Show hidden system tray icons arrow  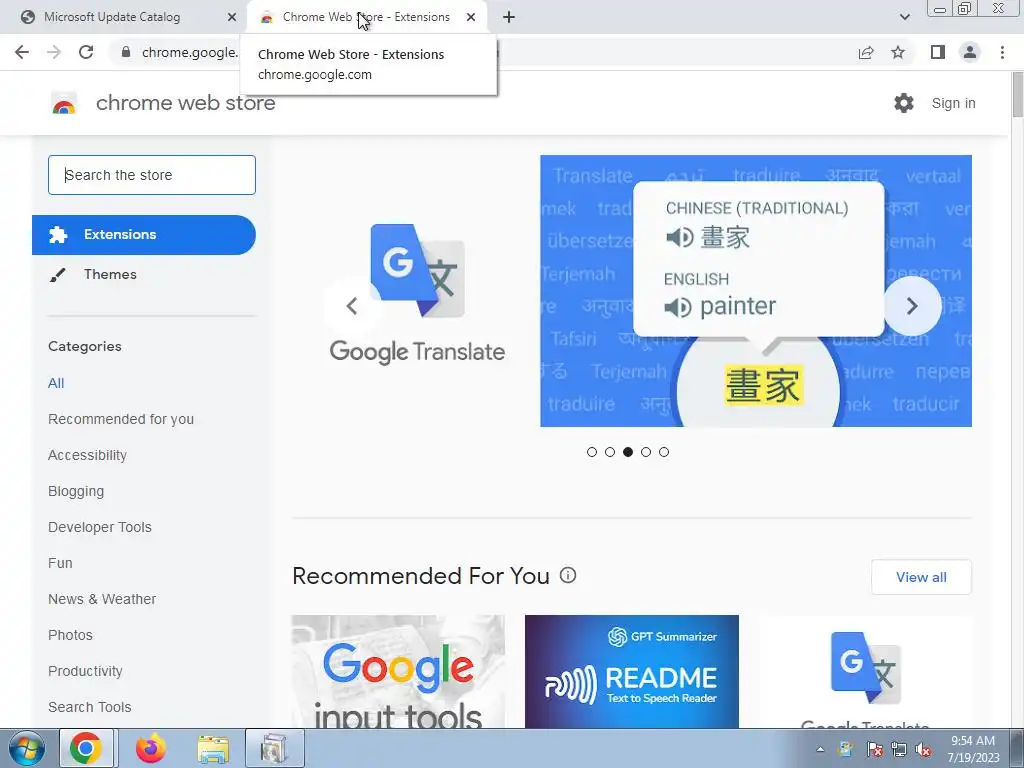pyautogui.click(x=820, y=749)
